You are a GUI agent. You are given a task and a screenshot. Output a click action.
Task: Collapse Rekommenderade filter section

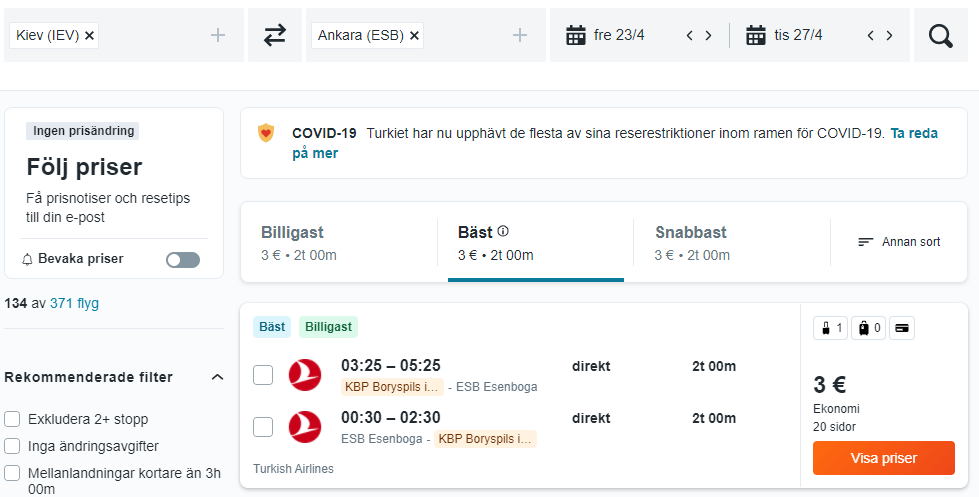217,377
